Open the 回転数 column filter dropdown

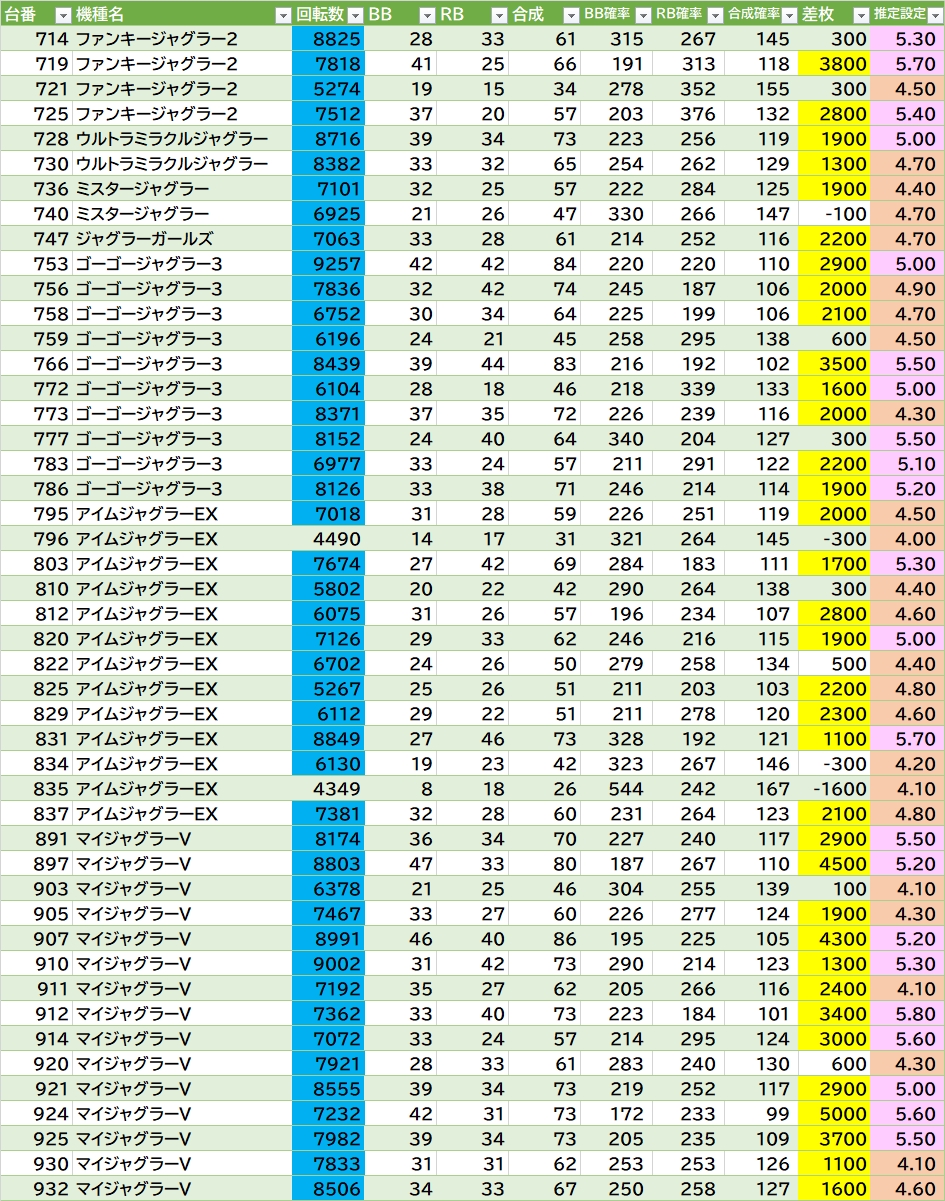click(354, 15)
